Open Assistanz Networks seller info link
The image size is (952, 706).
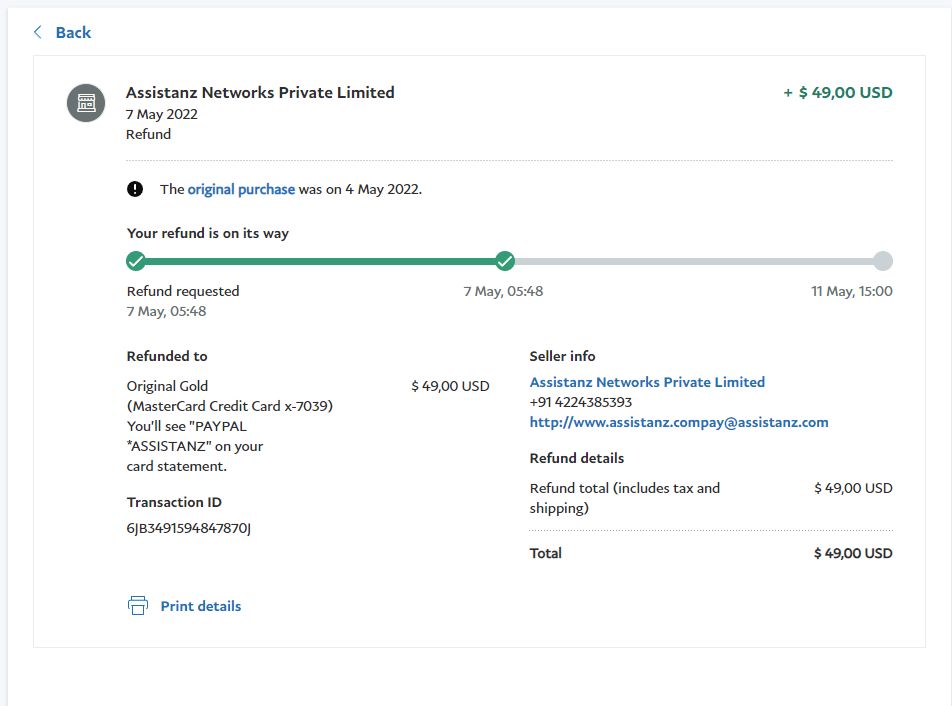(647, 382)
